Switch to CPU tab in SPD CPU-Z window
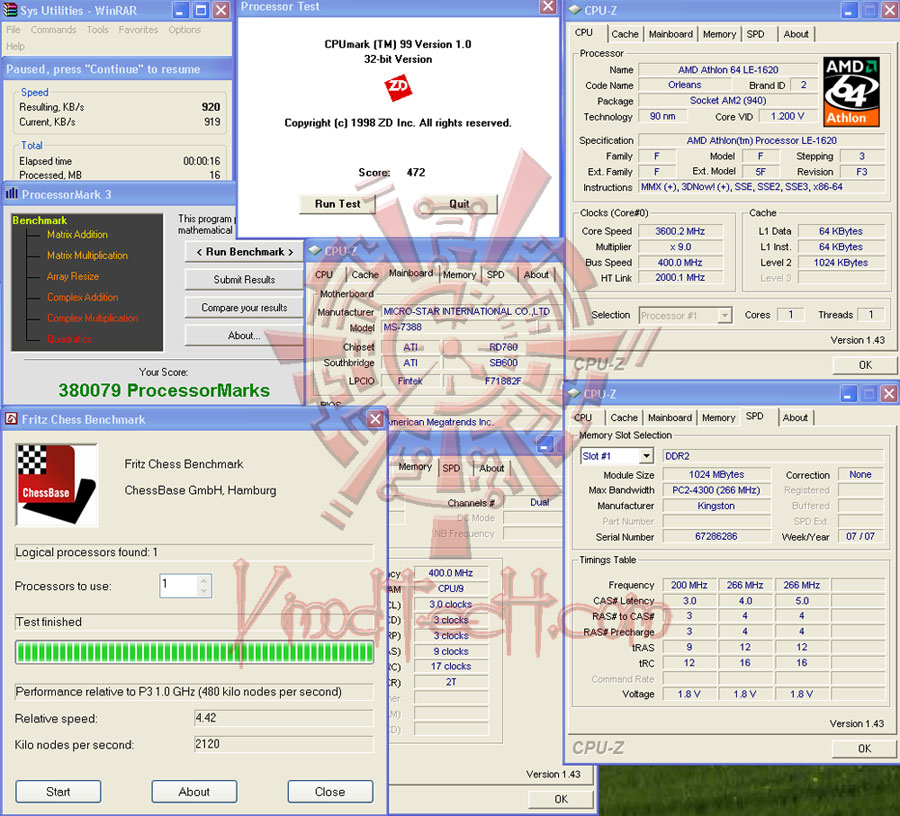Viewport: 900px width, 816px height. (583, 418)
